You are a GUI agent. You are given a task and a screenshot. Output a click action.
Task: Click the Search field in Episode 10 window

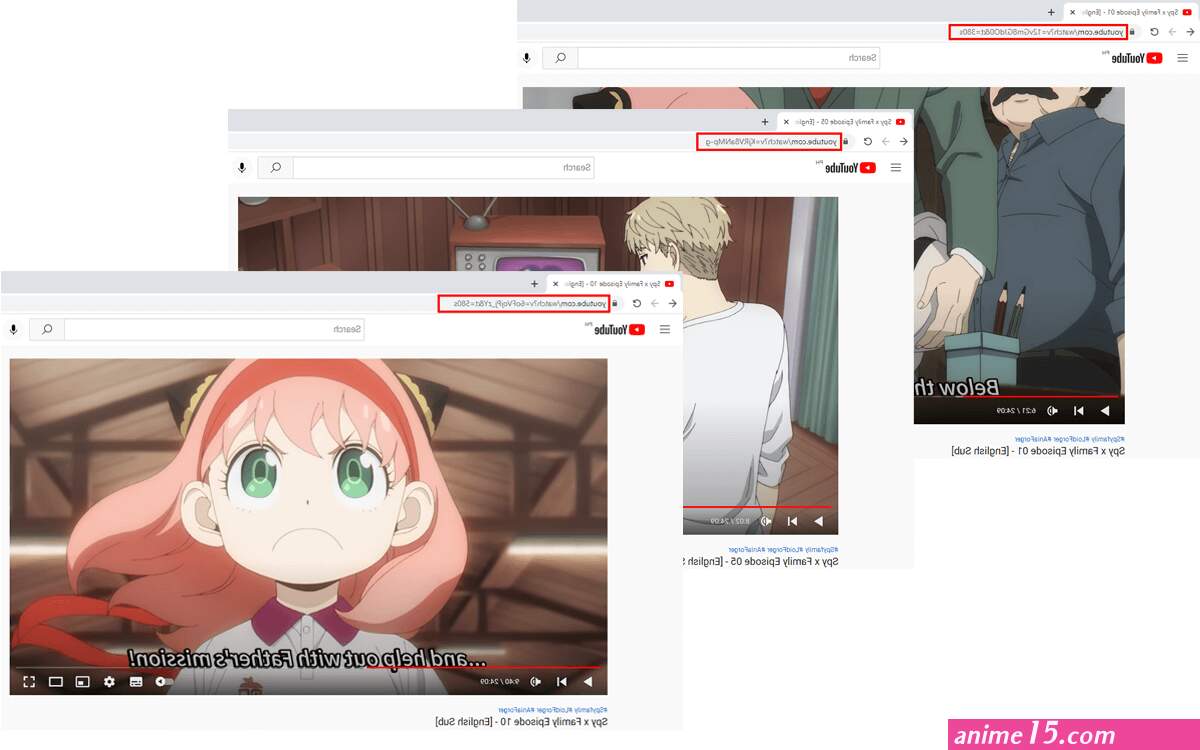pyautogui.click(x=214, y=329)
